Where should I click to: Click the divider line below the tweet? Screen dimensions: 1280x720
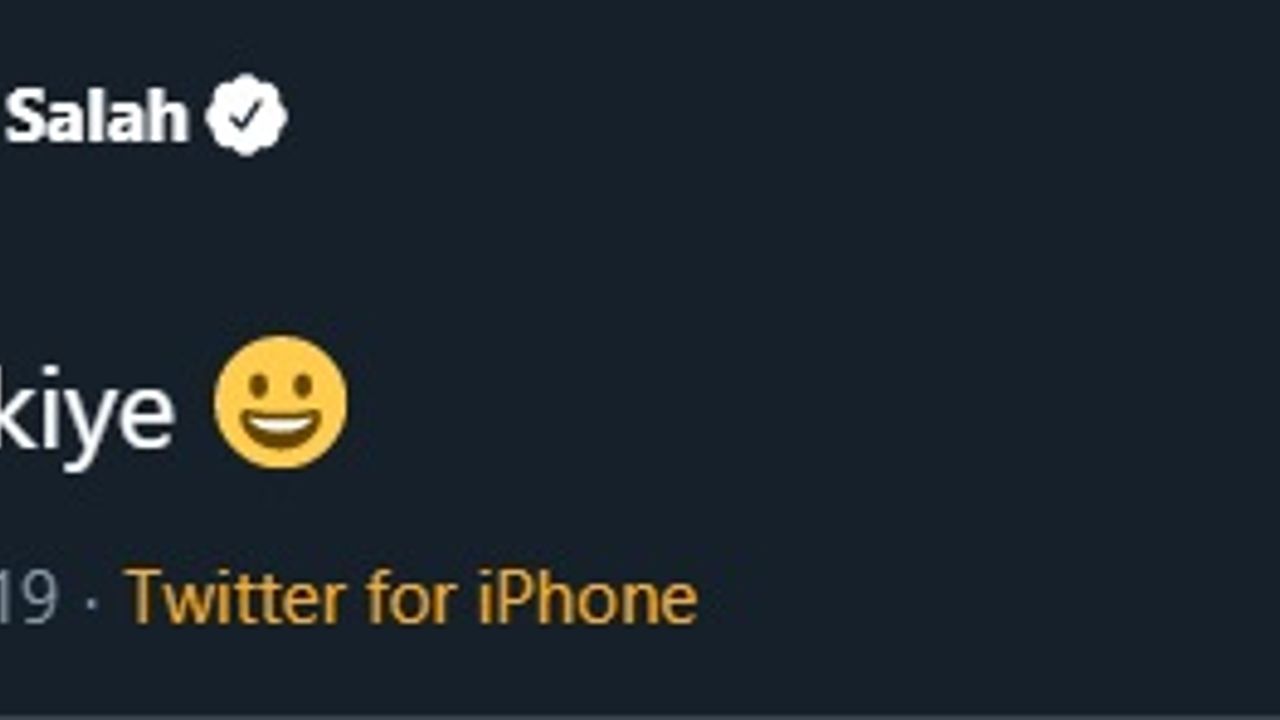pyautogui.click(x=640, y=716)
